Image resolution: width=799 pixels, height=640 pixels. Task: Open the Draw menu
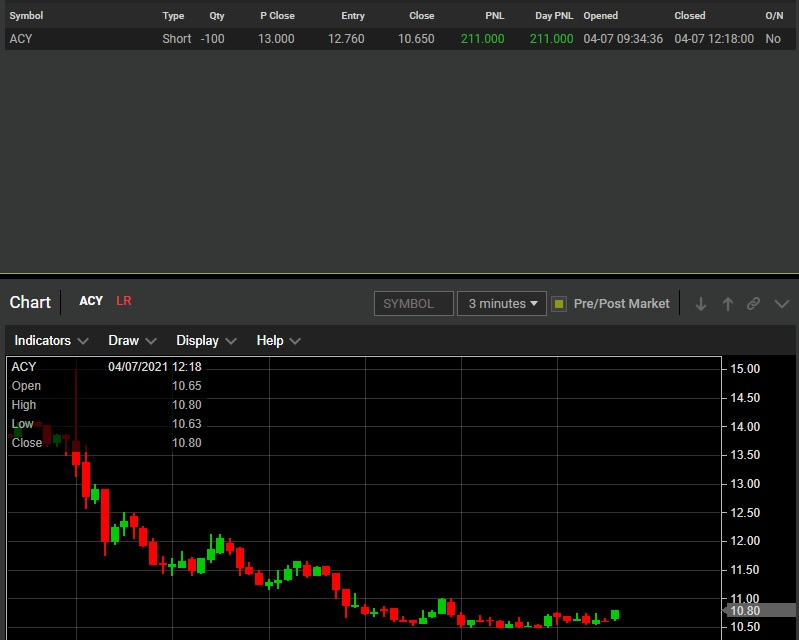(132, 340)
